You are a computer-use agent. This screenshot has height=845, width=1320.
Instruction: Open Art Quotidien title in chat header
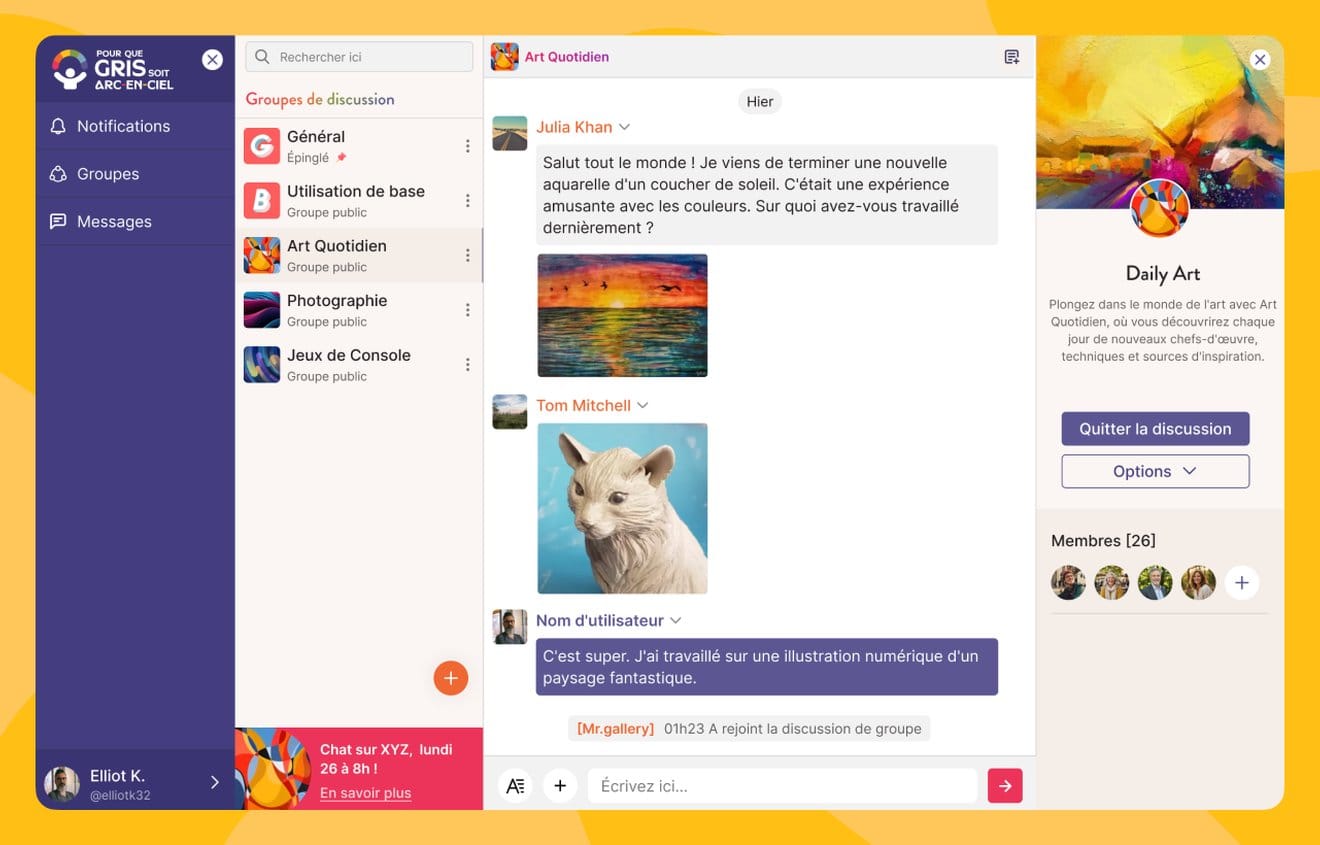point(566,57)
